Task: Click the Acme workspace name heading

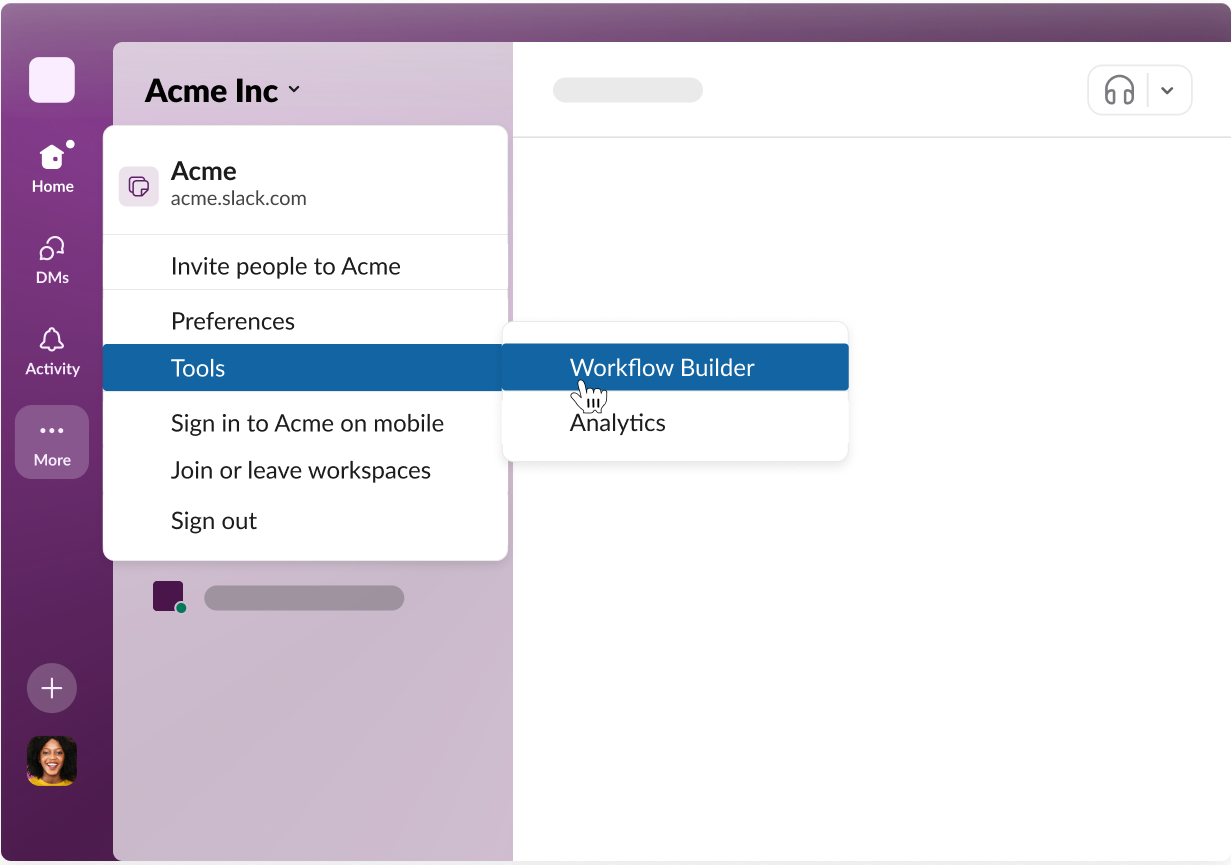Action: pyautogui.click(x=203, y=171)
